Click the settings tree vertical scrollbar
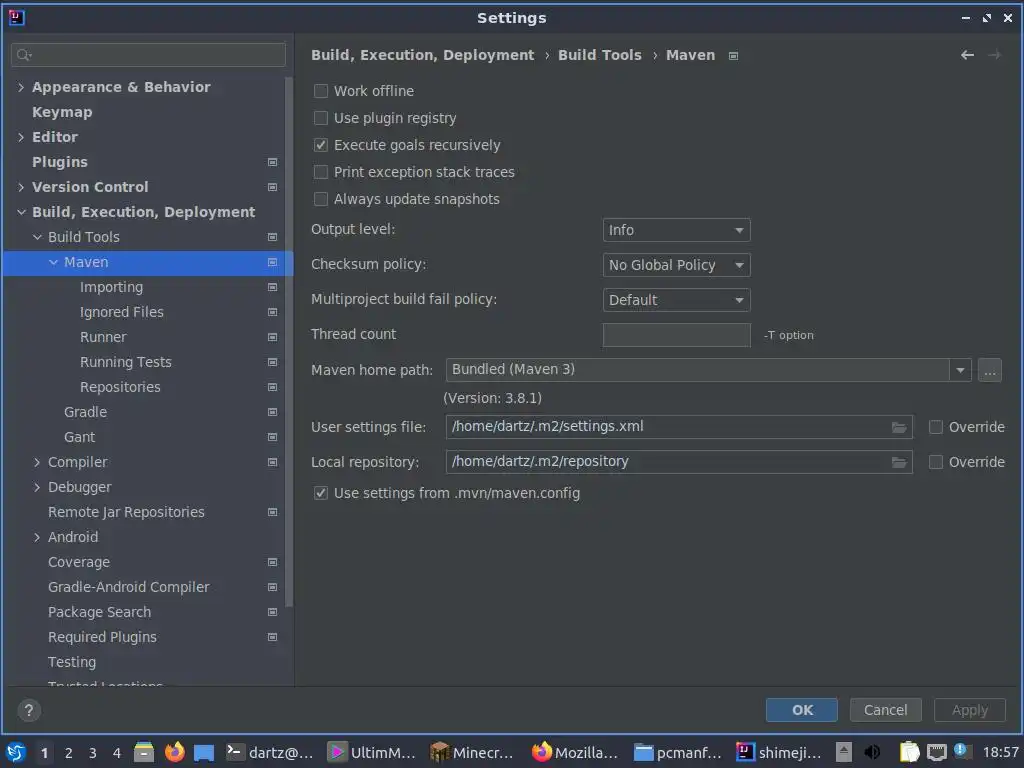The width and height of the screenshot is (1024, 768). click(289, 342)
